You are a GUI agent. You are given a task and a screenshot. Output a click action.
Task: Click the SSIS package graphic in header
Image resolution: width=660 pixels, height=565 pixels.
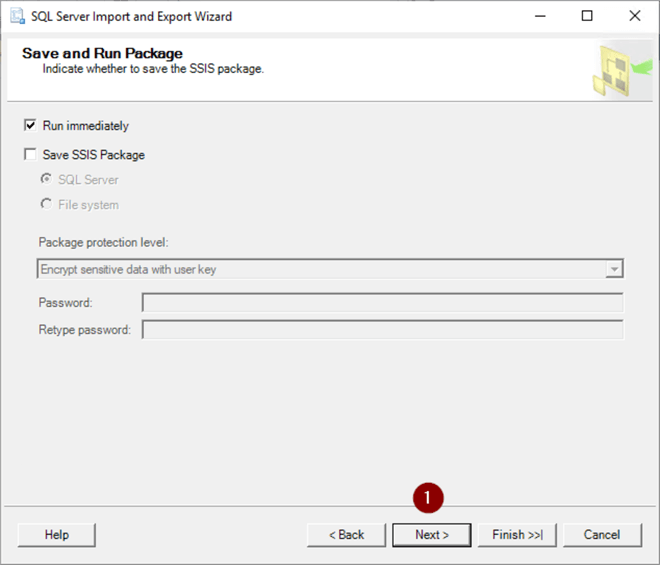click(x=623, y=71)
